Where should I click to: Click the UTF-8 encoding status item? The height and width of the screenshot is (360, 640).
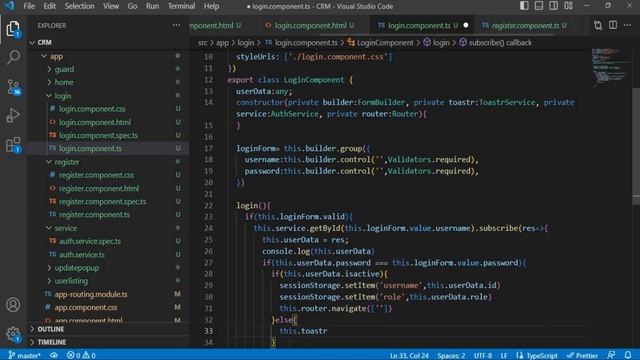(x=483, y=356)
